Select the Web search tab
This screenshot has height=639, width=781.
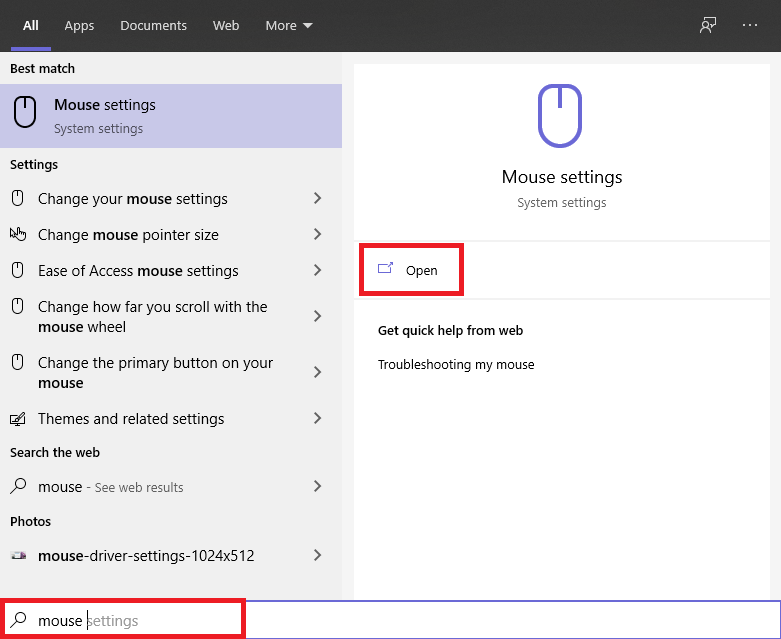click(226, 26)
